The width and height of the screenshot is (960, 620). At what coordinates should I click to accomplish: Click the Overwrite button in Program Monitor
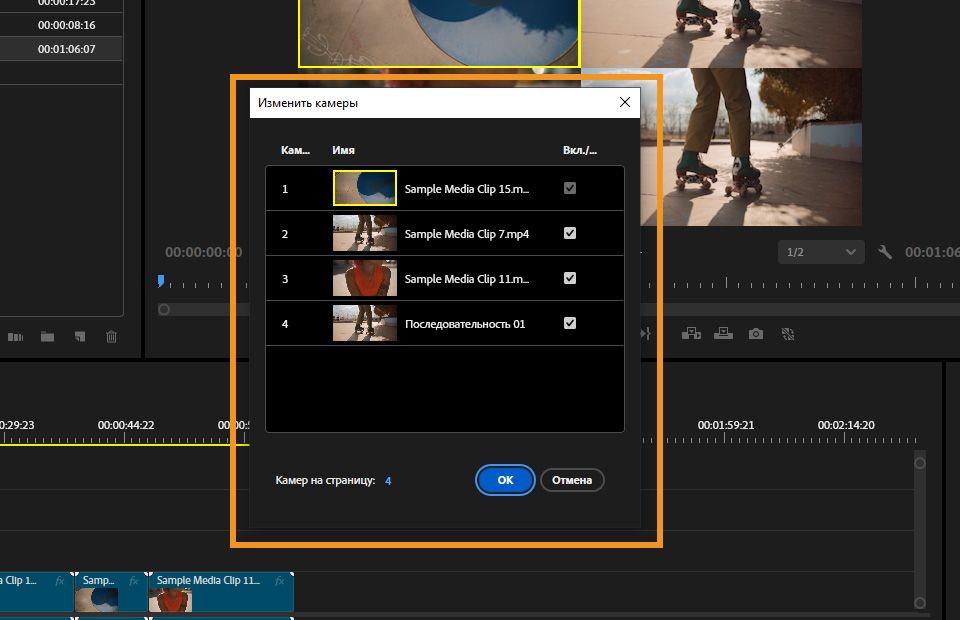point(723,334)
